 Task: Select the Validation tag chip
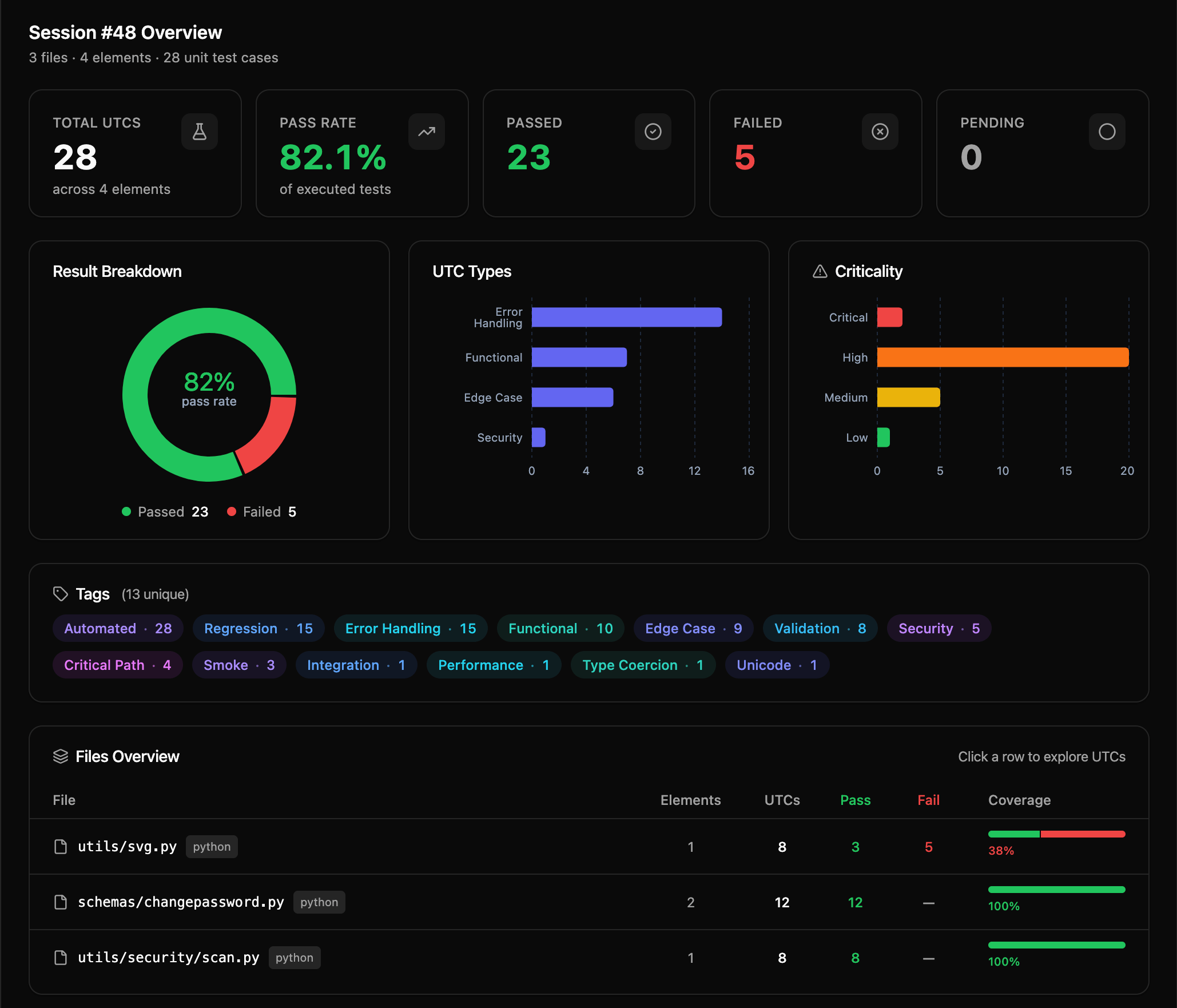click(x=820, y=628)
